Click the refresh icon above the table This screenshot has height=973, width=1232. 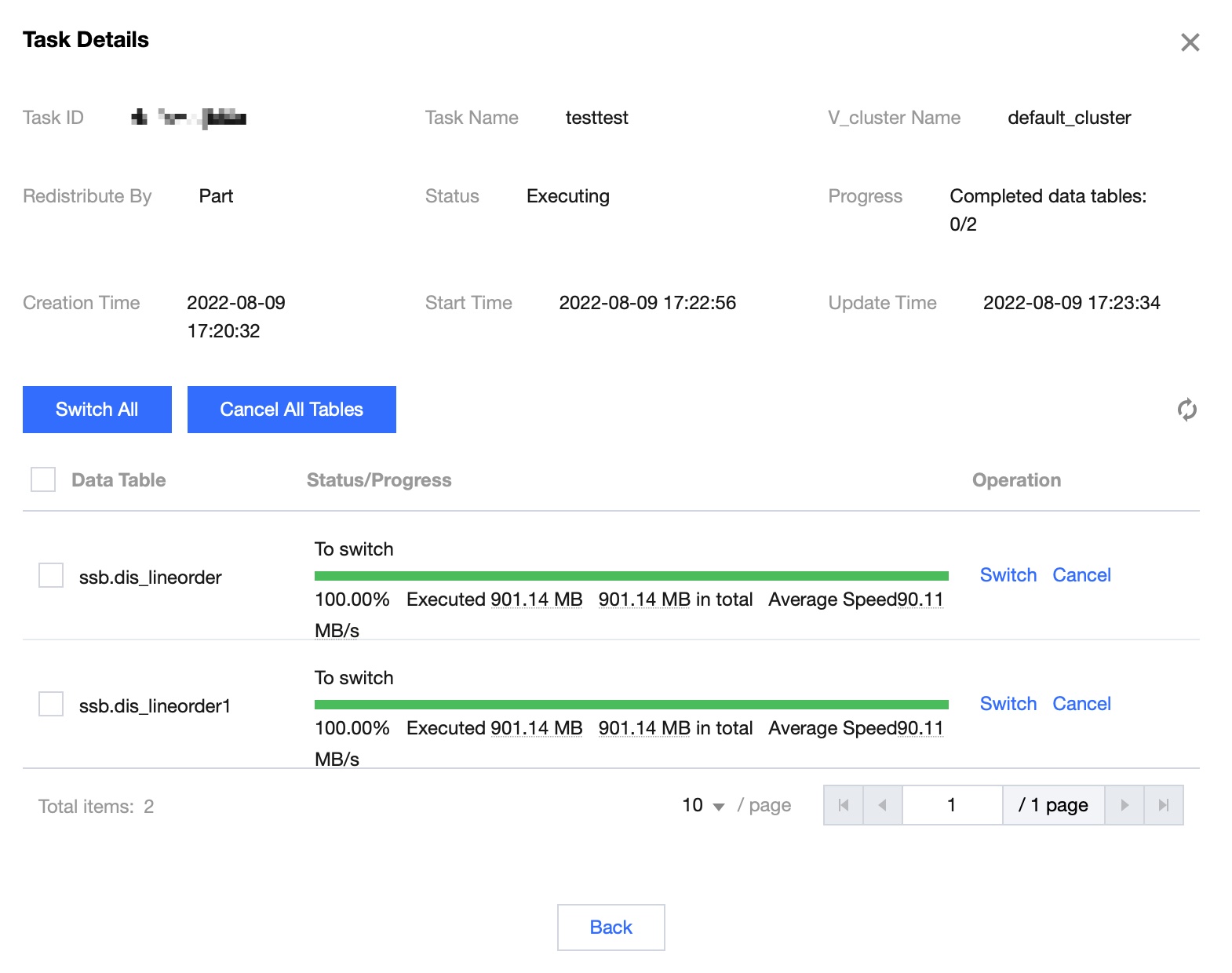click(x=1186, y=410)
